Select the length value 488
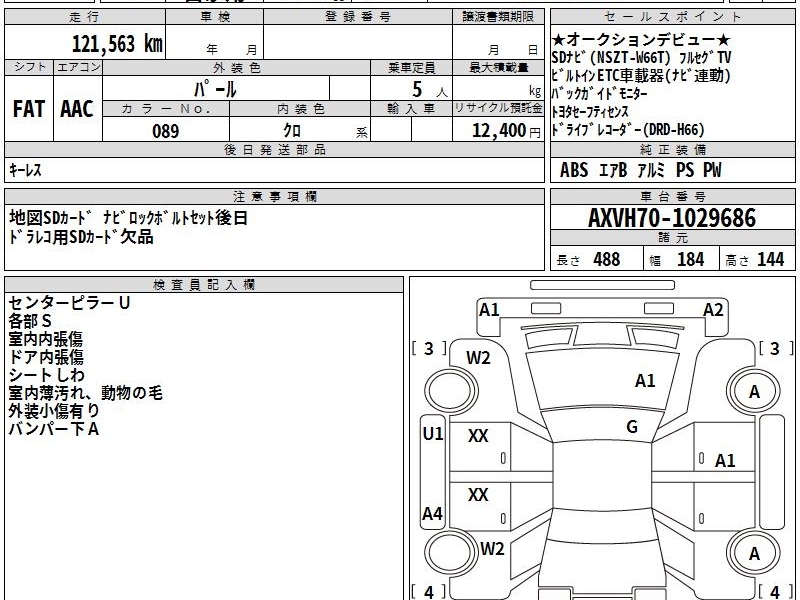 607,259
